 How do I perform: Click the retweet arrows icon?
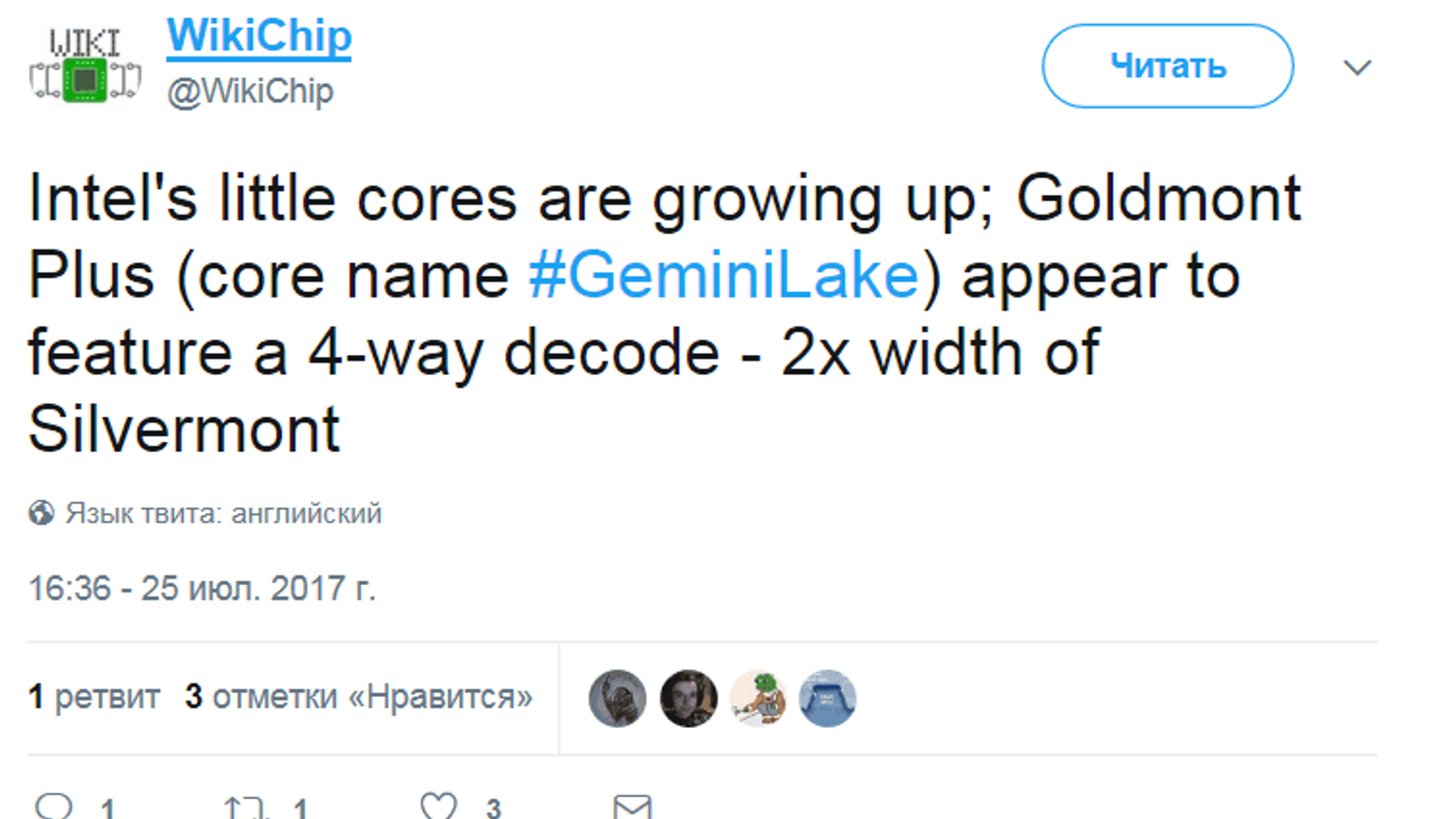[x=245, y=807]
